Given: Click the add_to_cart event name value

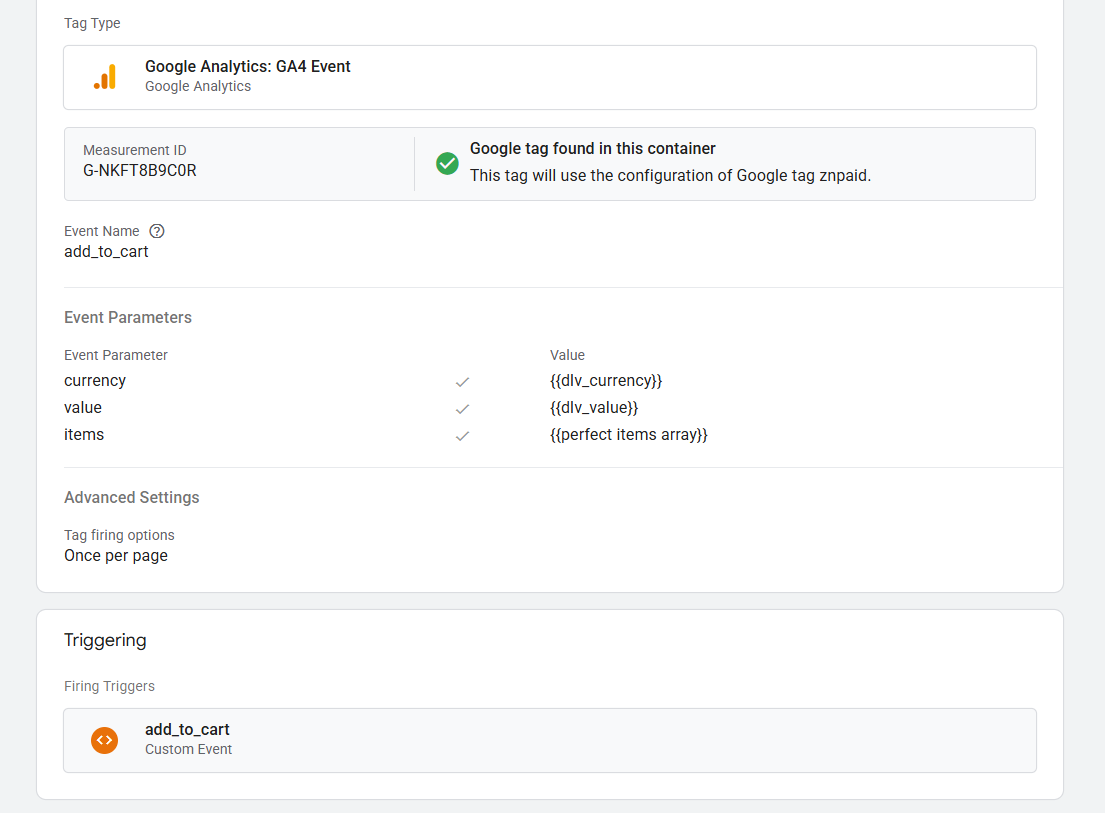Looking at the screenshot, I should coord(106,252).
